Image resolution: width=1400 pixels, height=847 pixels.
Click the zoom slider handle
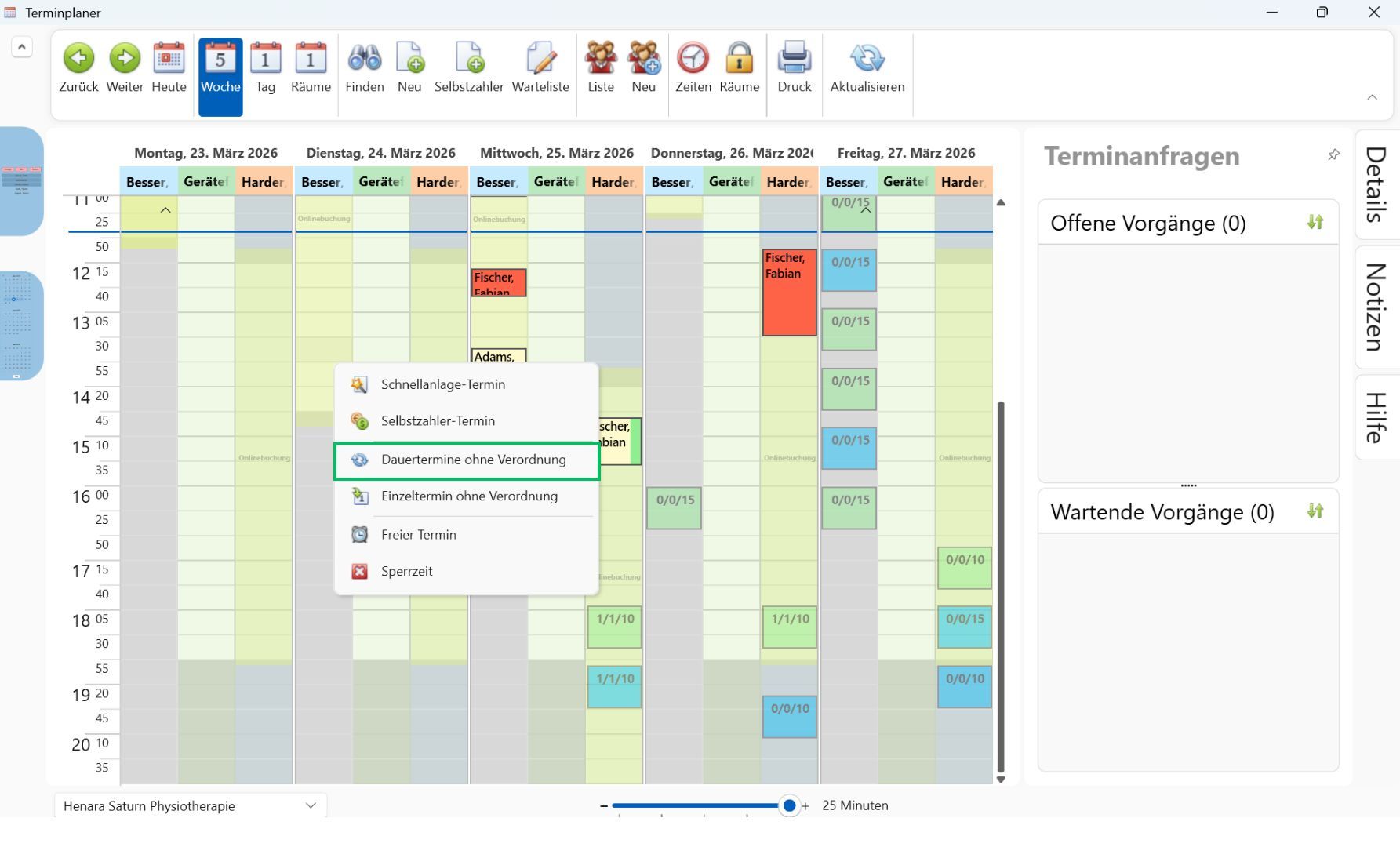pyautogui.click(x=789, y=805)
